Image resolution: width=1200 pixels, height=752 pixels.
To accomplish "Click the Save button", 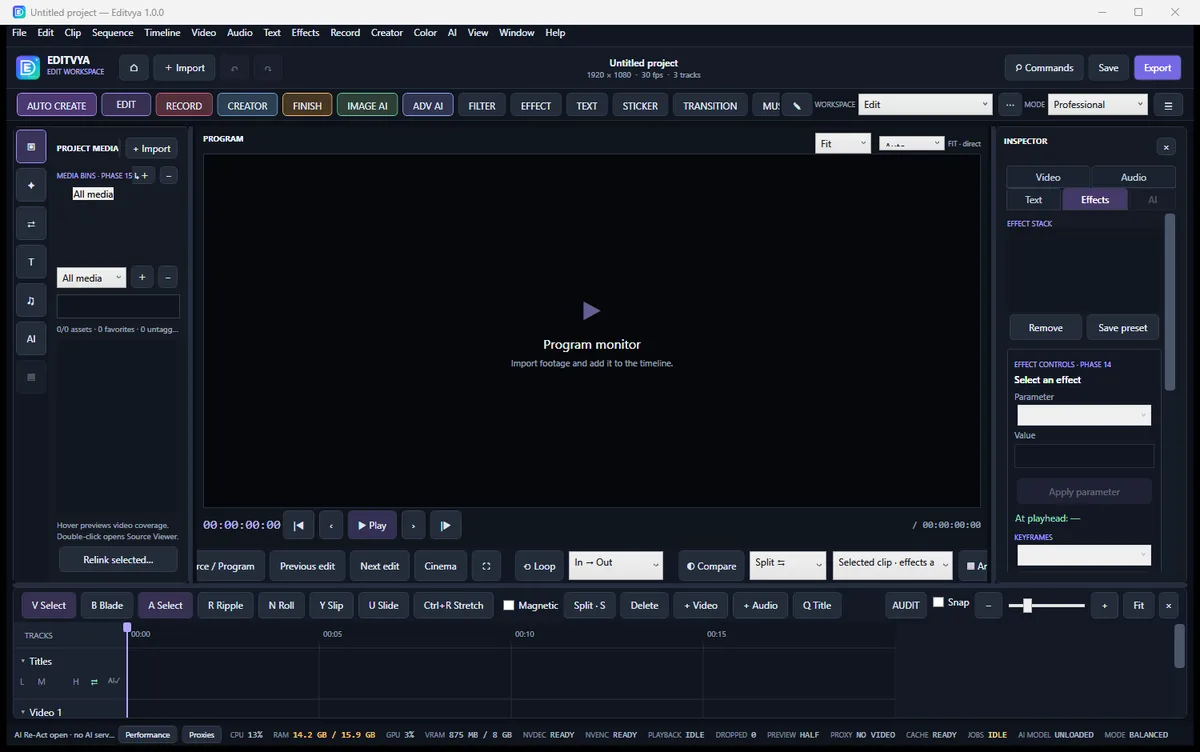I will [x=1108, y=68].
